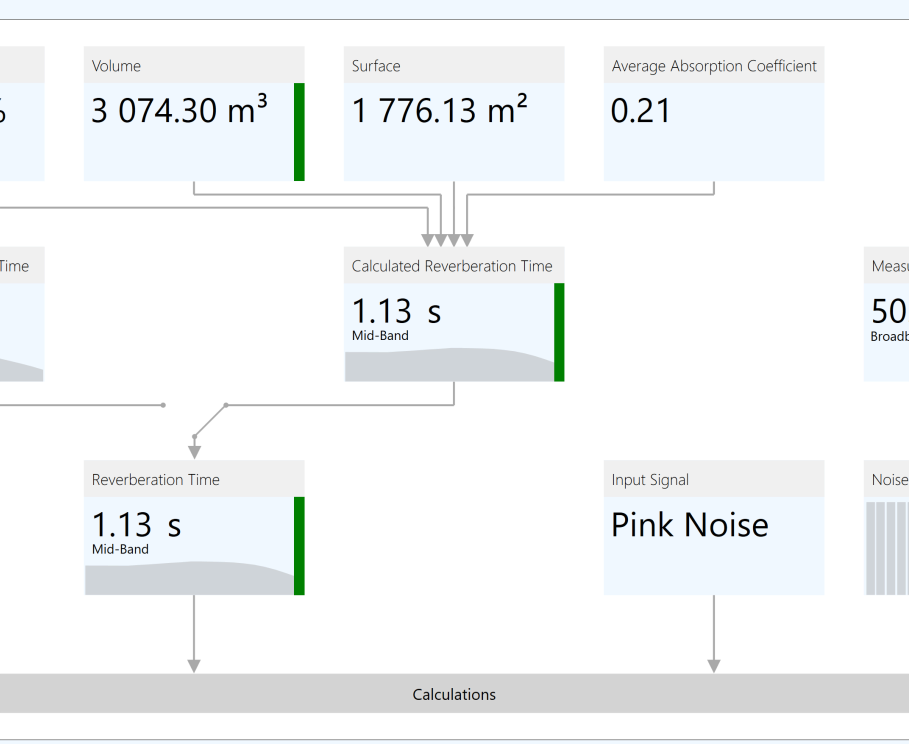
Task: Open the Noise tile bar chart
Action: tap(887, 547)
